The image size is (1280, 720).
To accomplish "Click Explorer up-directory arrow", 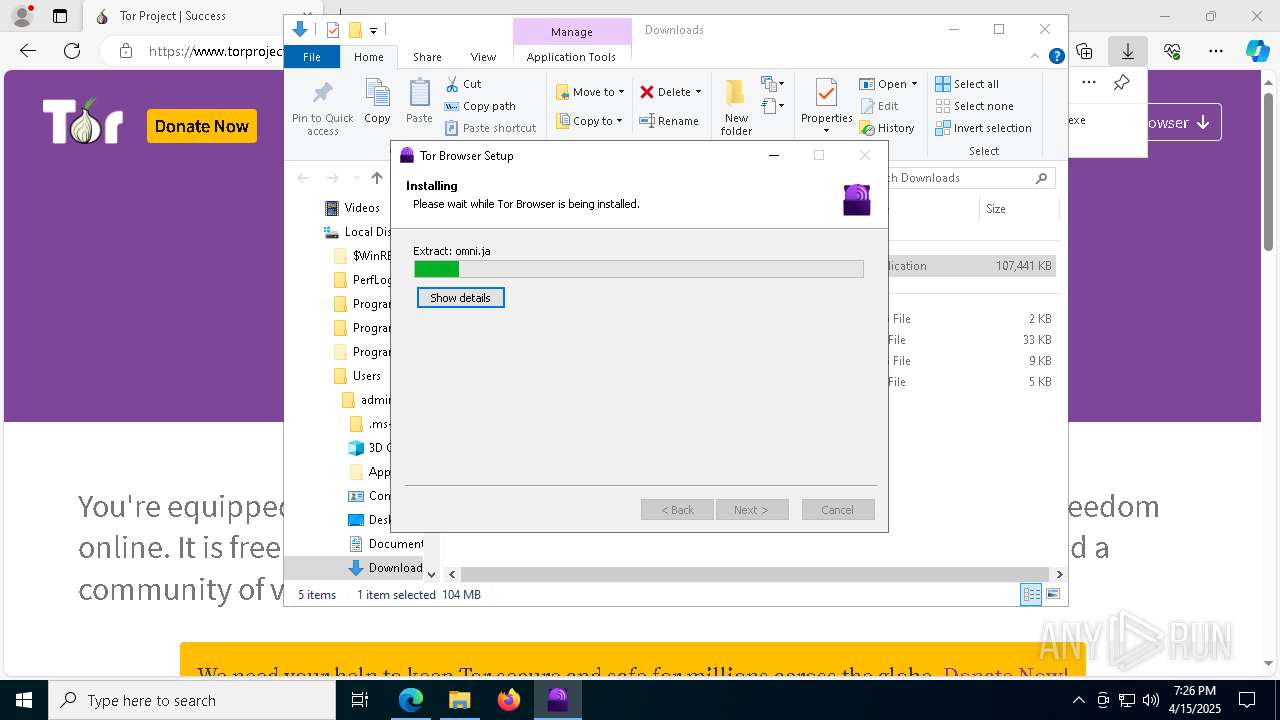I will (x=376, y=178).
